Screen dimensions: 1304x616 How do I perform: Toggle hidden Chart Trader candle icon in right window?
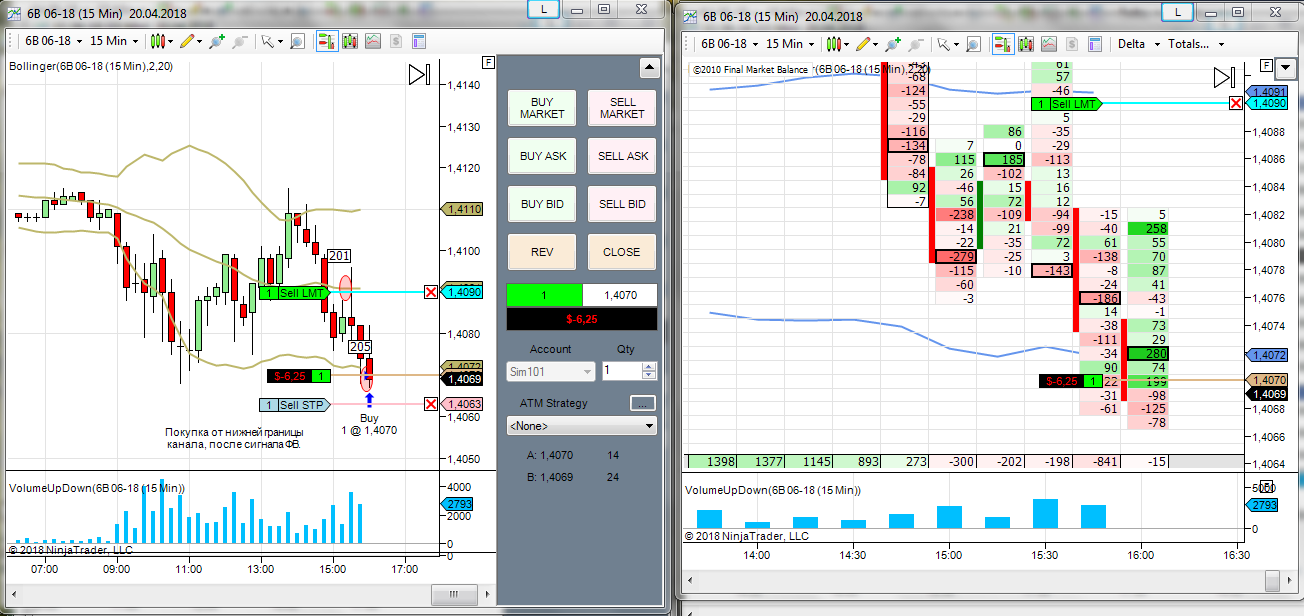point(1026,44)
